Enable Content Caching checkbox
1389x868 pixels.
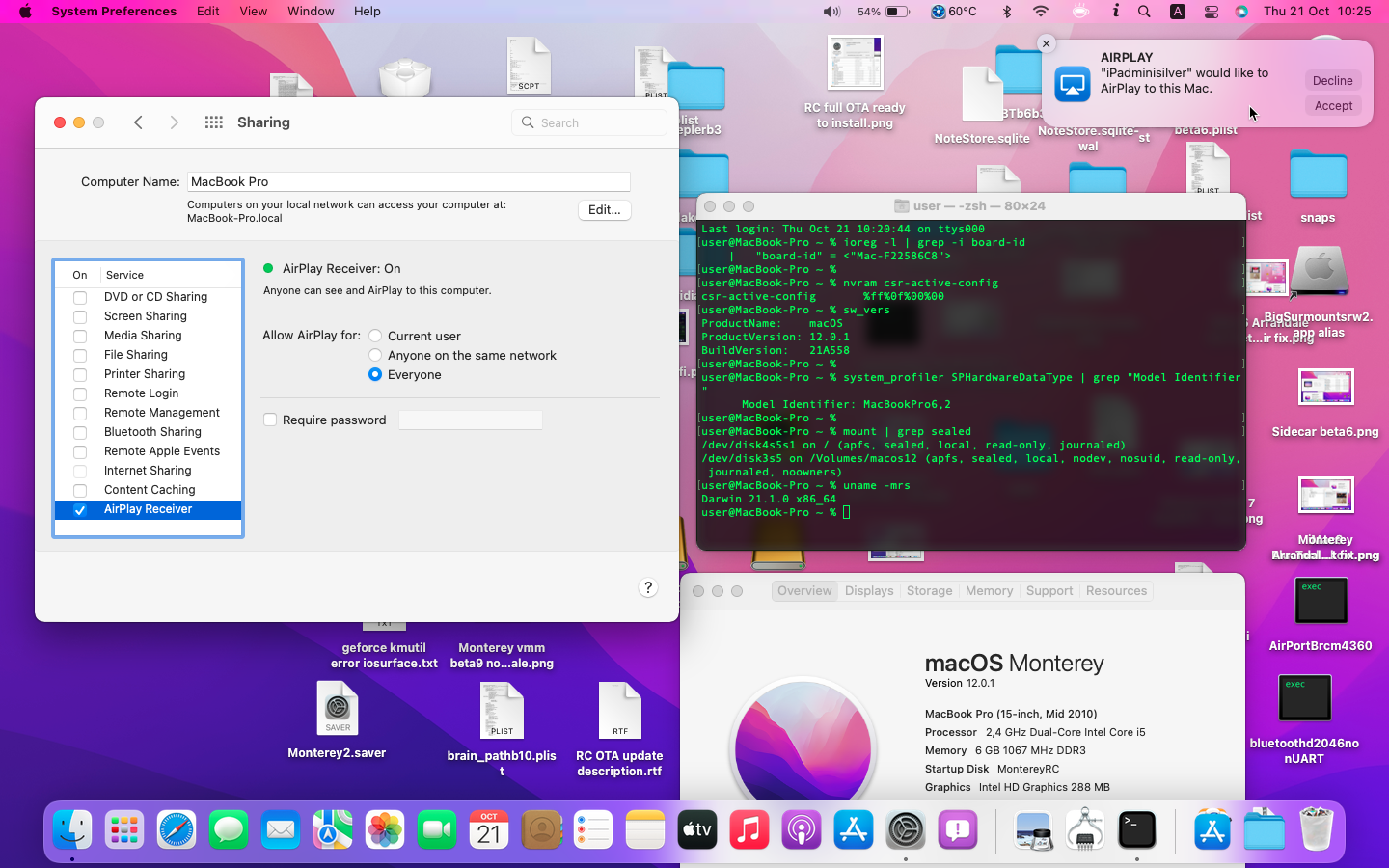(x=81, y=491)
